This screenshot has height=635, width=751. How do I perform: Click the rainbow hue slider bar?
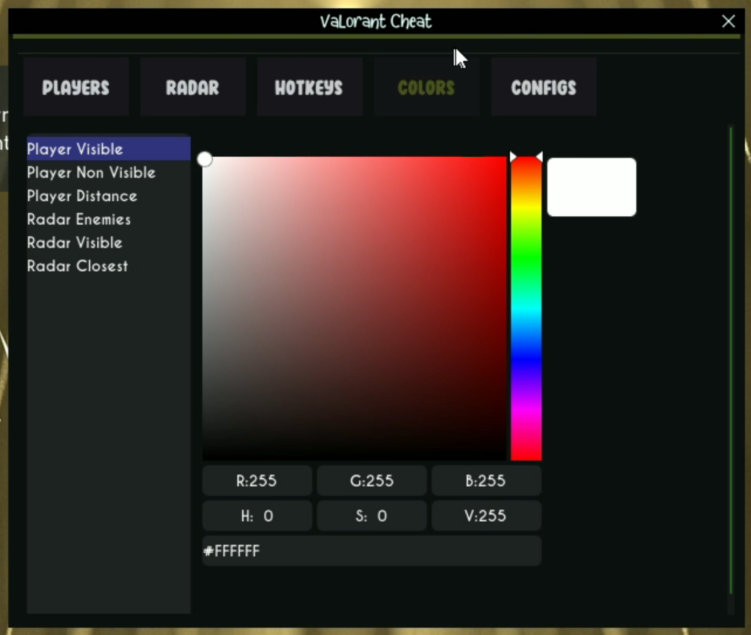click(526, 308)
